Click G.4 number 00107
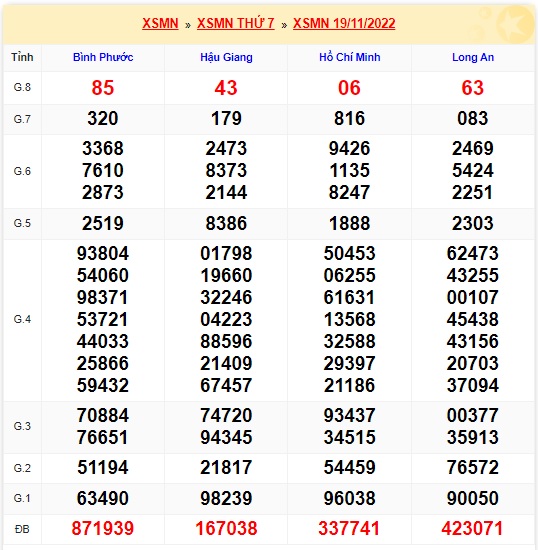Screen dimensions: 538x550 point(473,297)
